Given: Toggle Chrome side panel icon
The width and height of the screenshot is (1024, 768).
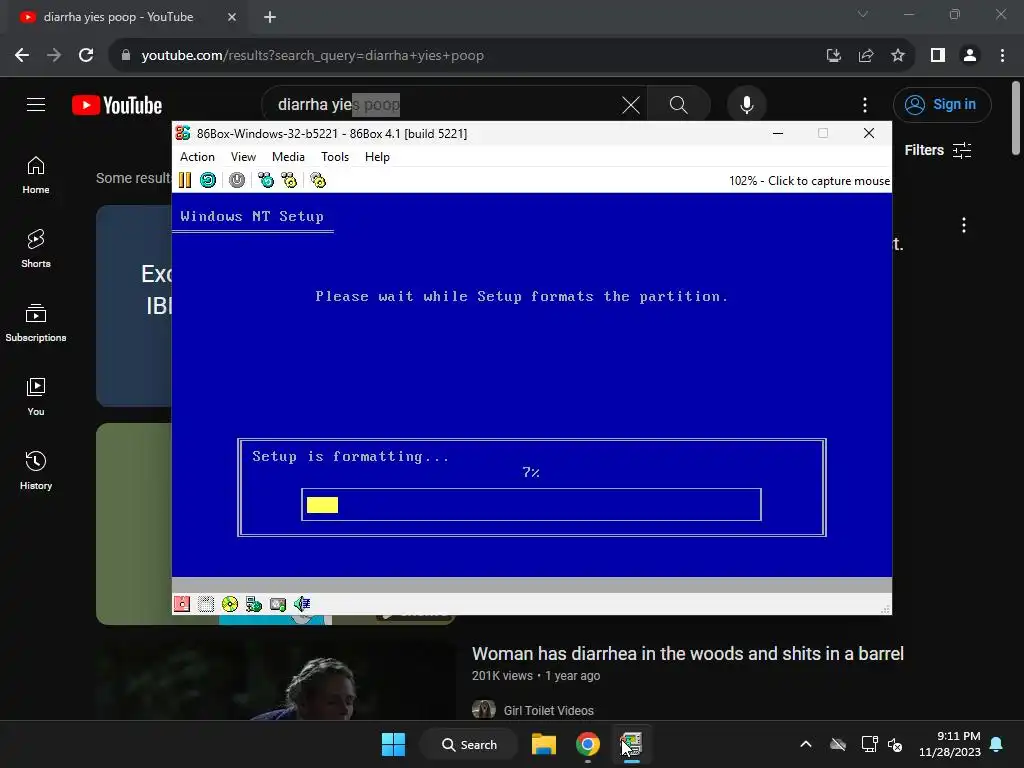Looking at the screenshot, I should (938, 56).
